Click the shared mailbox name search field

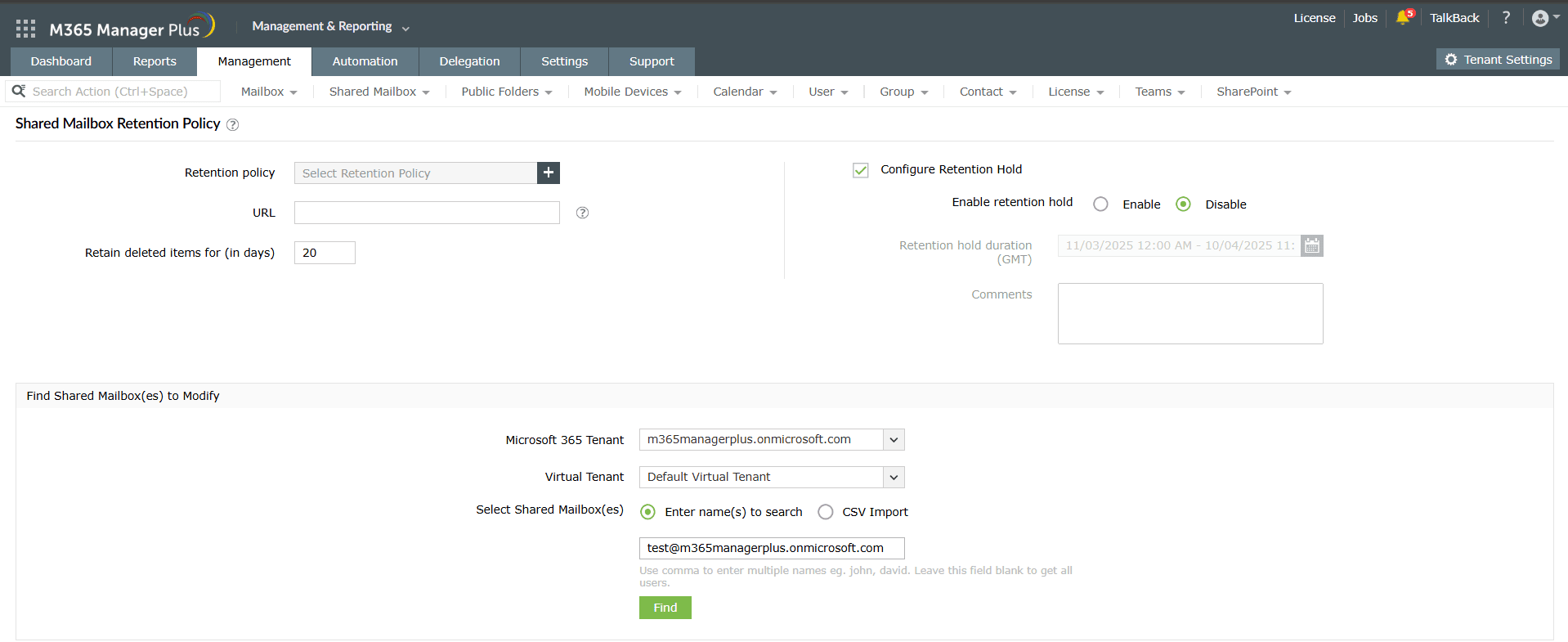point(772,548)
